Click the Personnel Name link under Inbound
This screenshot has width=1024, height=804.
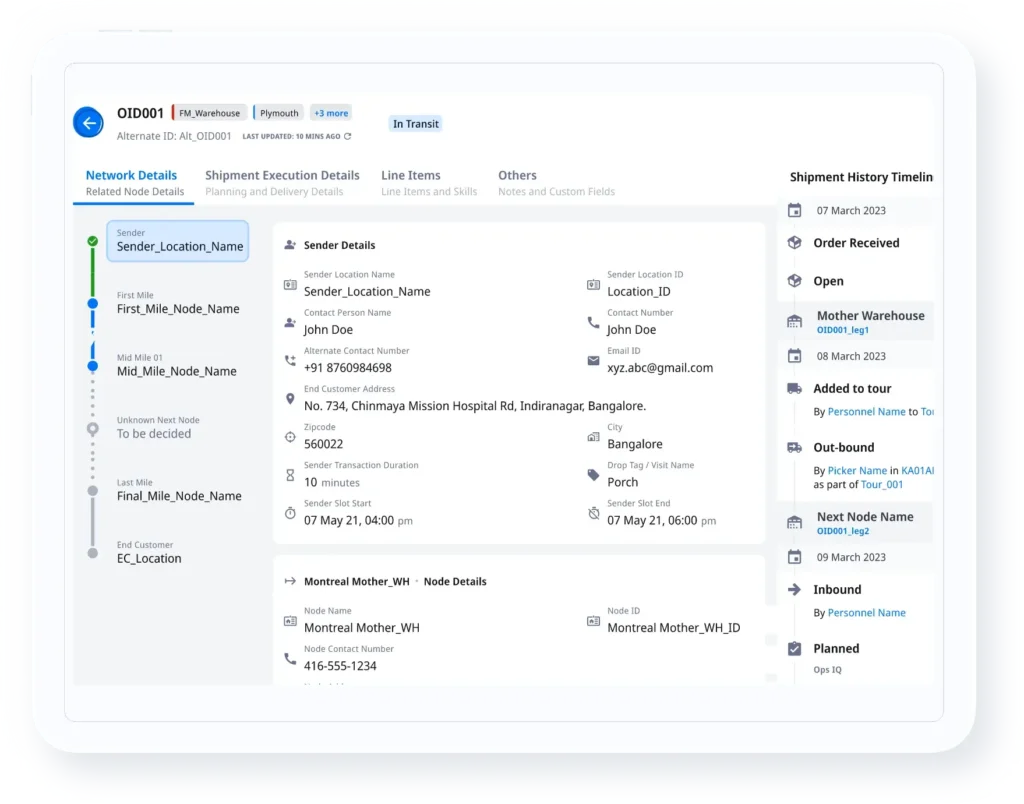click(866, 613)
